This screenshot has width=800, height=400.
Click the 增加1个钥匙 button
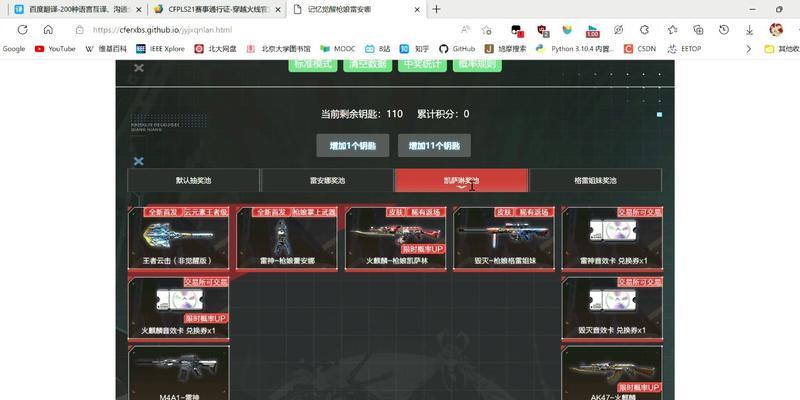tap(353, 146)
